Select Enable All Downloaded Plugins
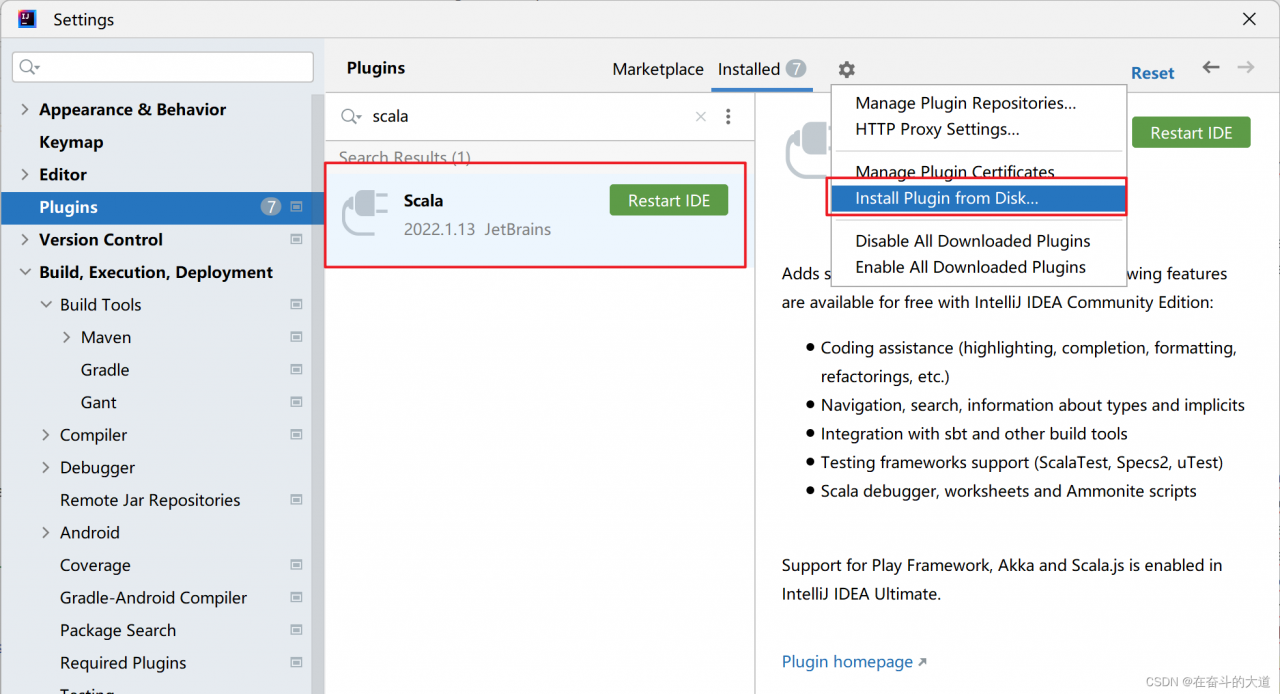 (x=970, y=267)
